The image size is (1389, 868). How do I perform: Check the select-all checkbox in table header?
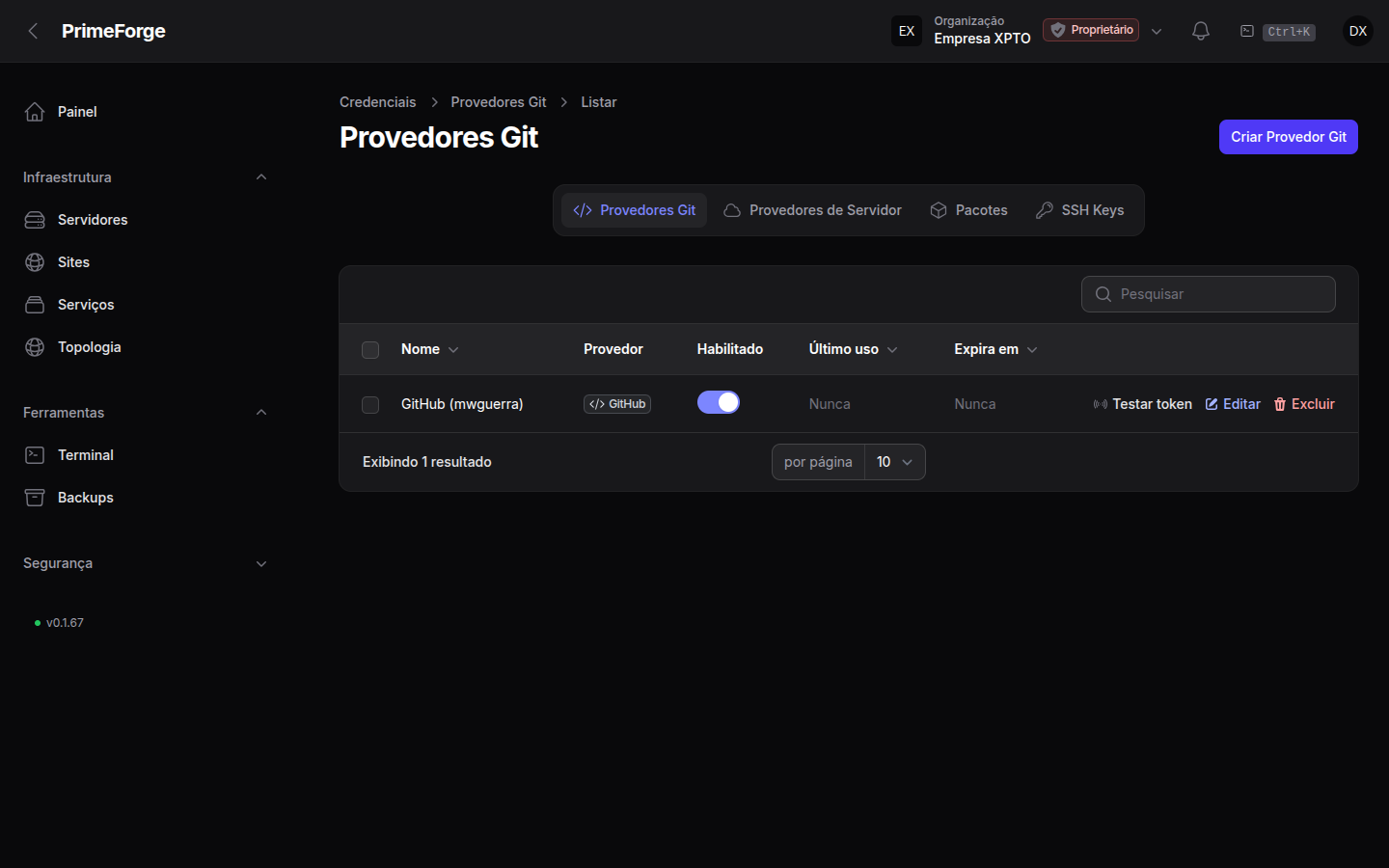point(370,350)
